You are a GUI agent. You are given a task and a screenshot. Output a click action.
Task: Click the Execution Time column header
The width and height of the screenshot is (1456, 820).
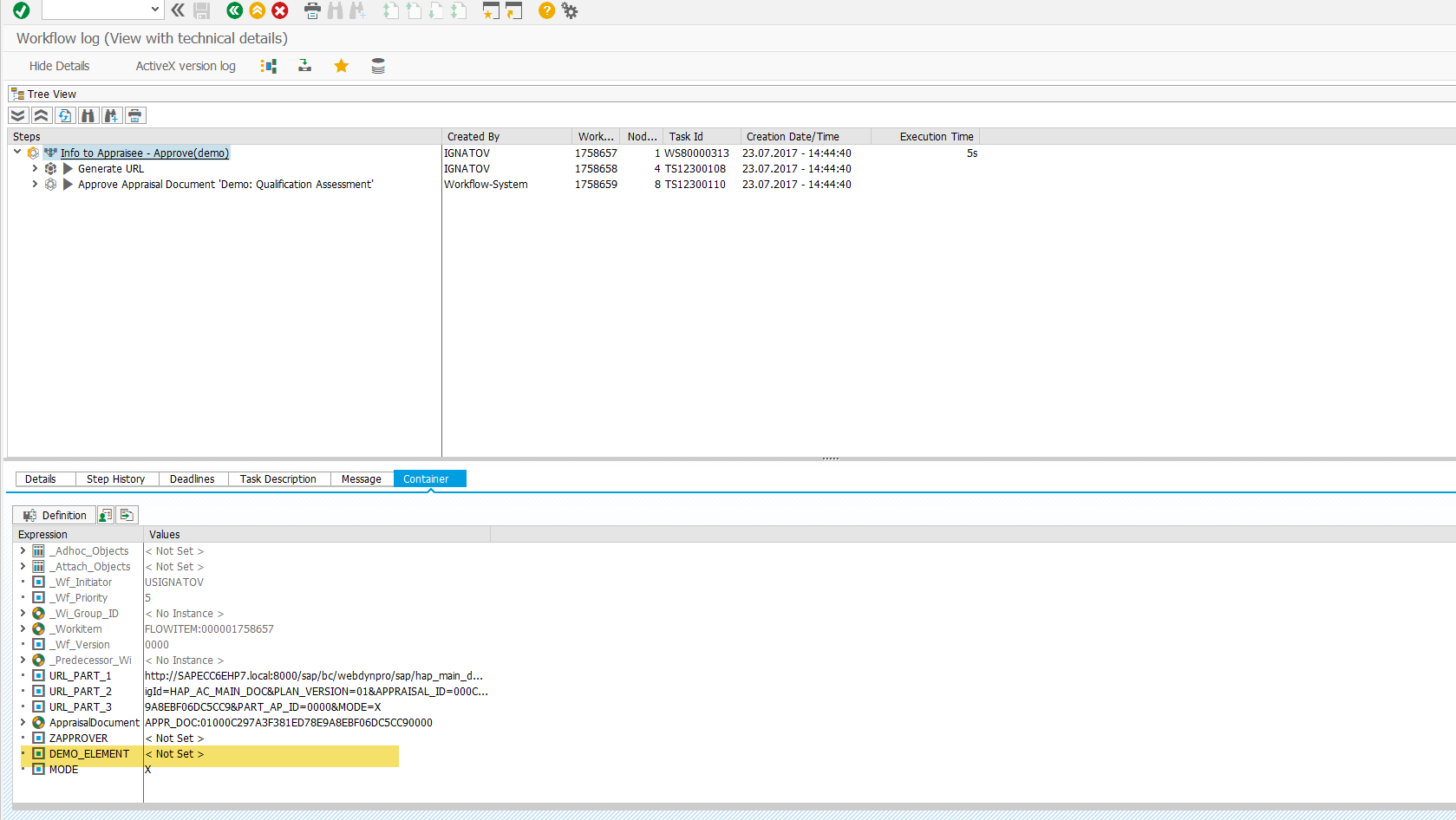pyautogui.click(x=926, y=136)
